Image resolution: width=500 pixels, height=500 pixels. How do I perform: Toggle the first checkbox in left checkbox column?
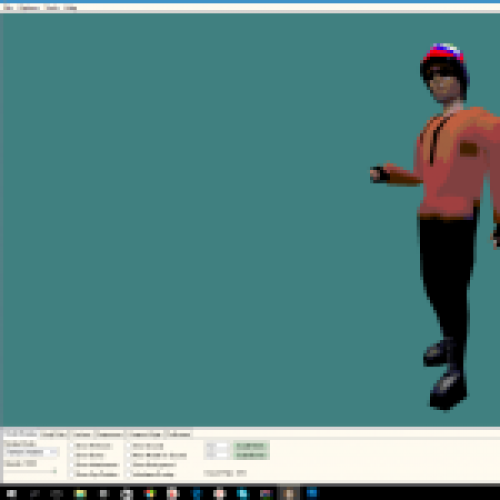click(72, 446)
